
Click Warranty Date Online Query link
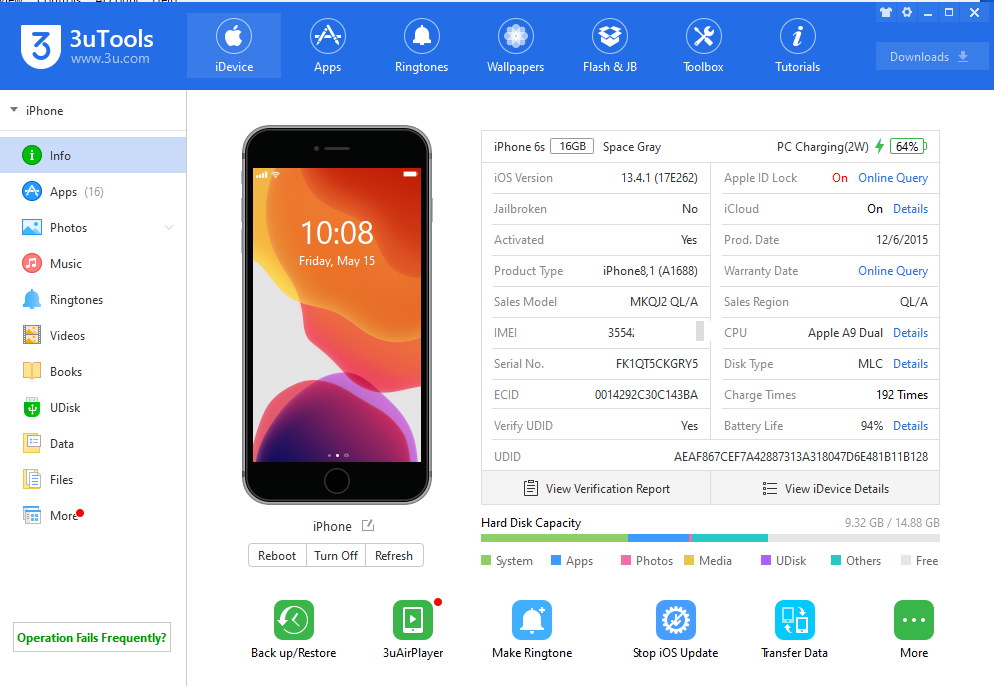(x=893, y=271)
